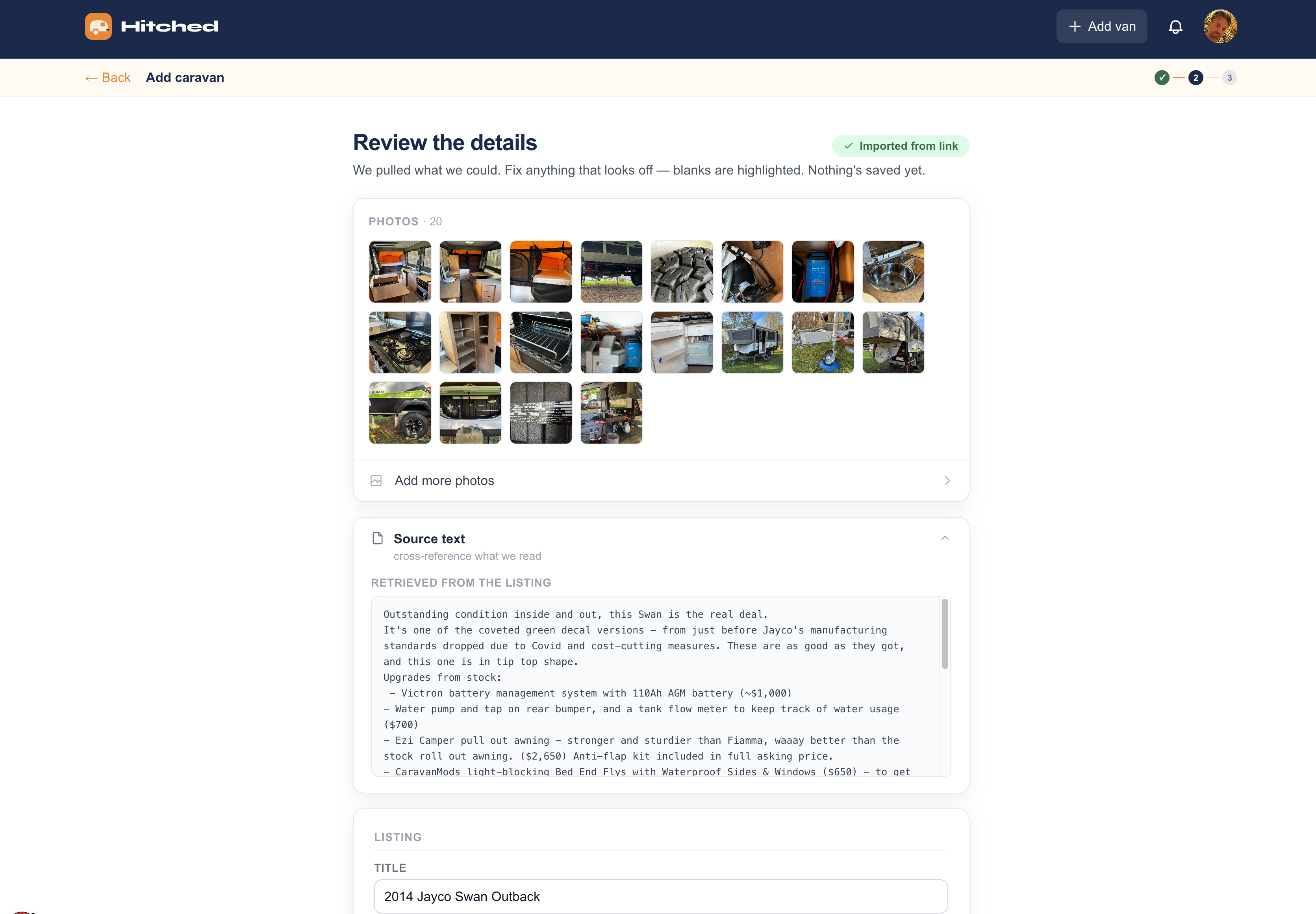Open the water pump wiring thumbnail
This screenshot has width=1316, height=914.
click(752, 272)
